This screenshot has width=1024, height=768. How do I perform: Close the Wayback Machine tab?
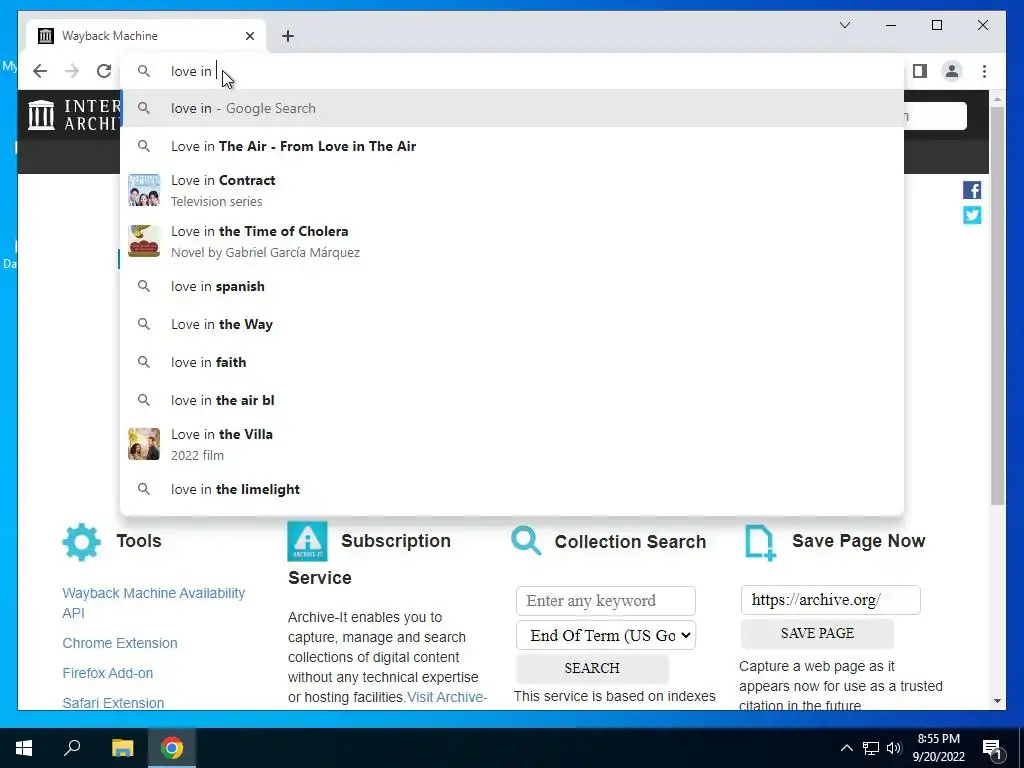[249, 36]
